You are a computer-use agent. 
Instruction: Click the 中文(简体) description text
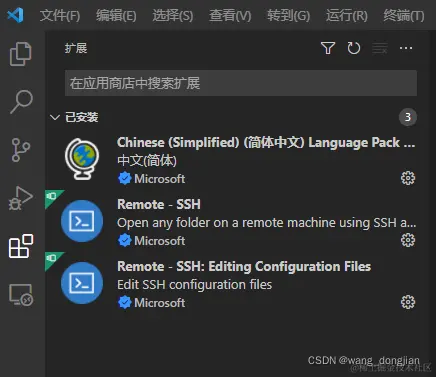(147, 161)
